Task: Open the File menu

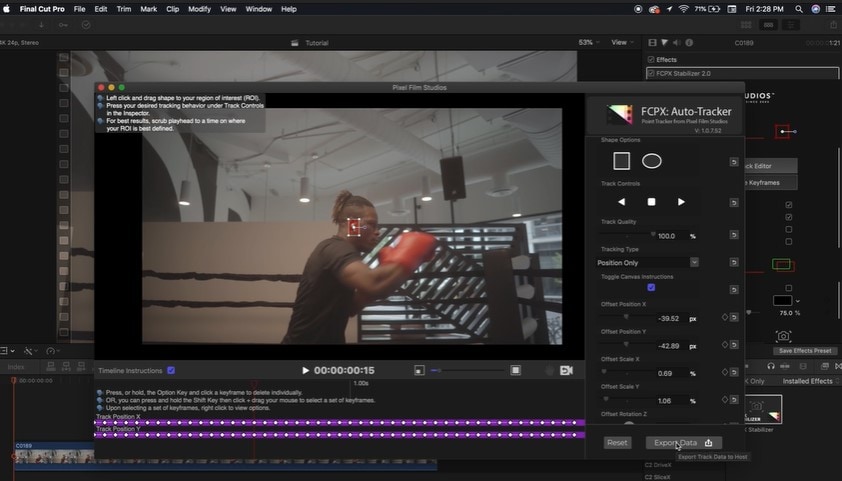Action: [x=79, y=9]
